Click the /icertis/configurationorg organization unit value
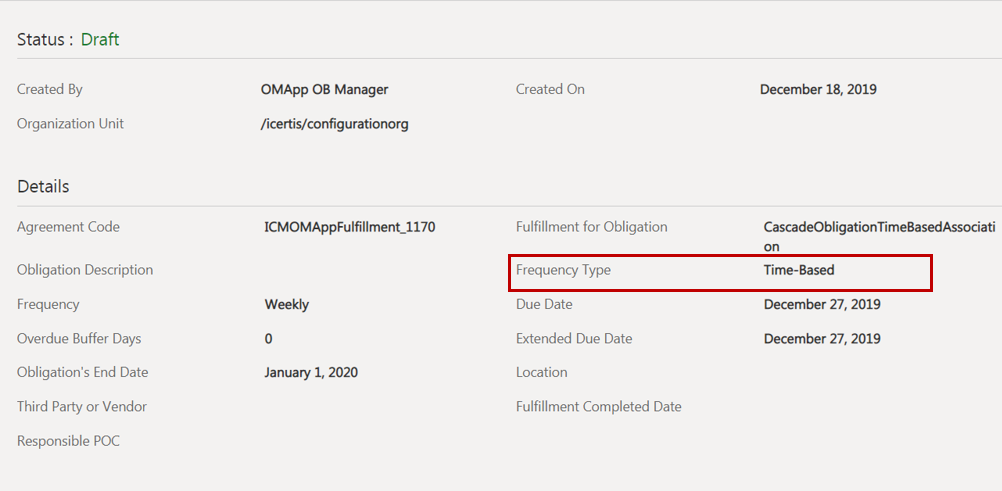 pos(335,124)
